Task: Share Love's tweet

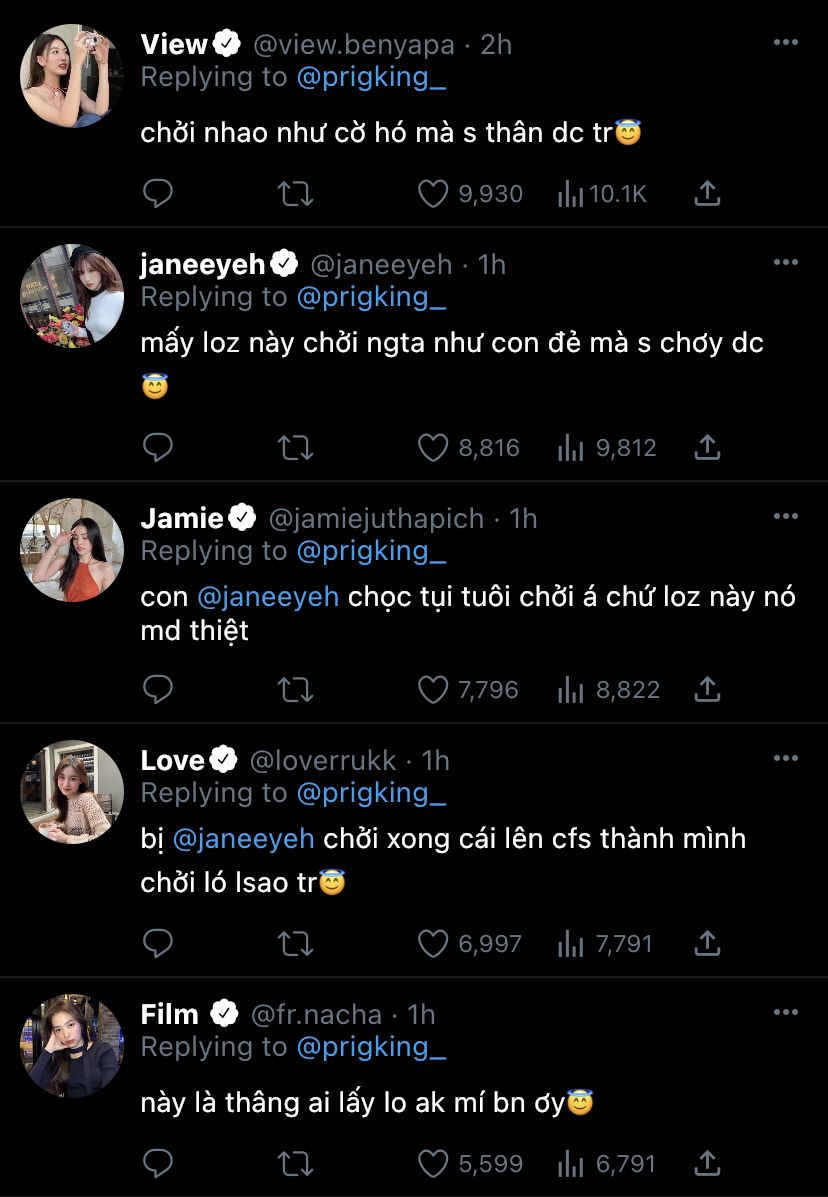Action: pos(707,943)
